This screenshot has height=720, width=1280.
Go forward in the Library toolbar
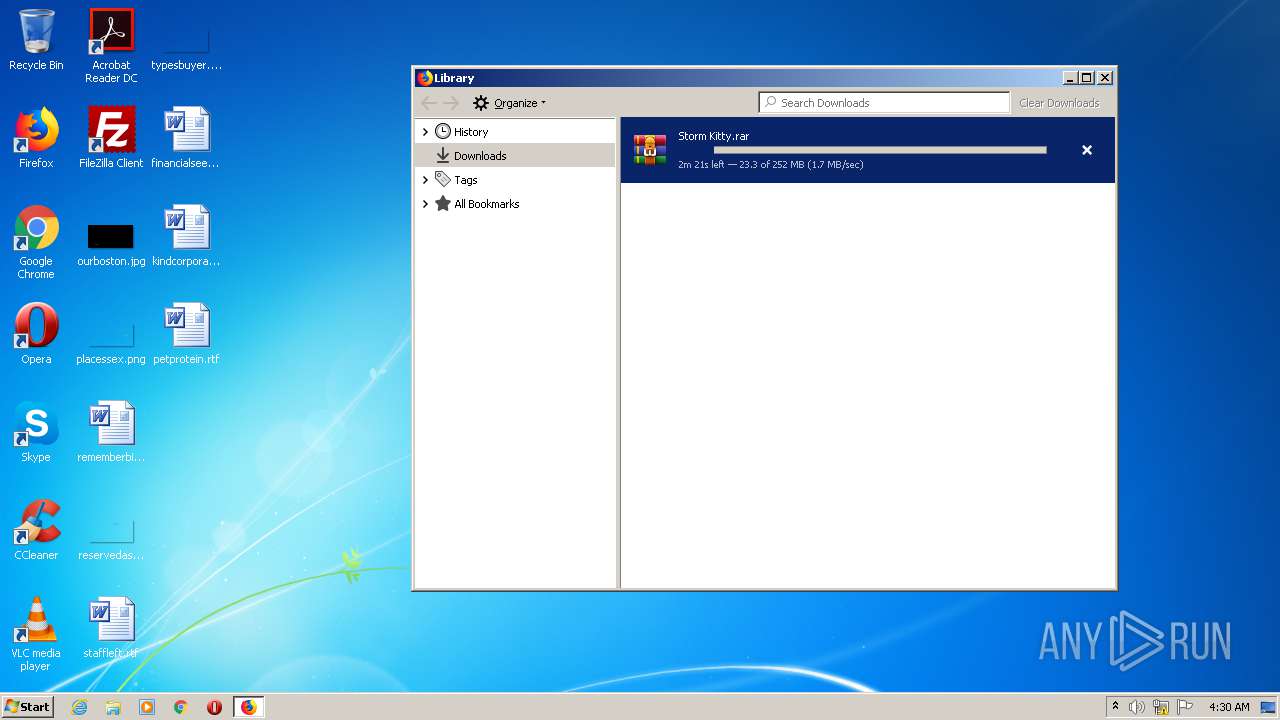click(451, 103)
